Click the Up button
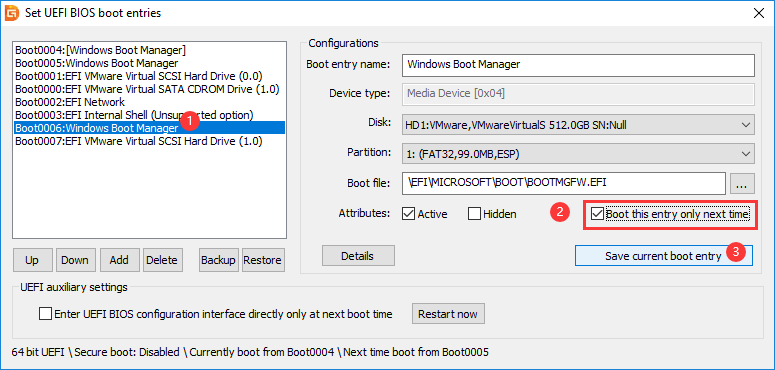The width and height of the screenshot is (775, 370). 32,260
